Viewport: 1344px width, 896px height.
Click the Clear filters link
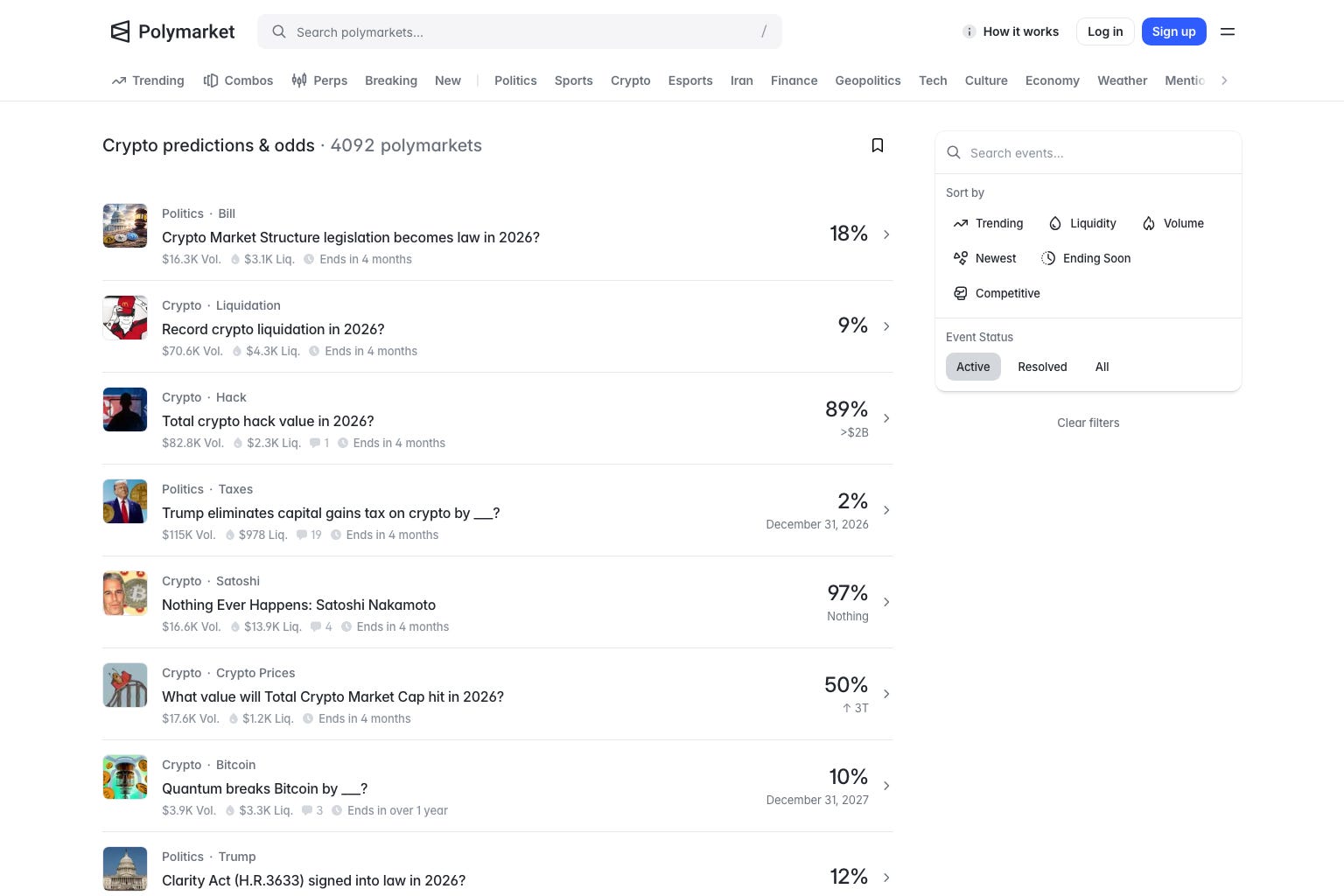click(1088, 423)
